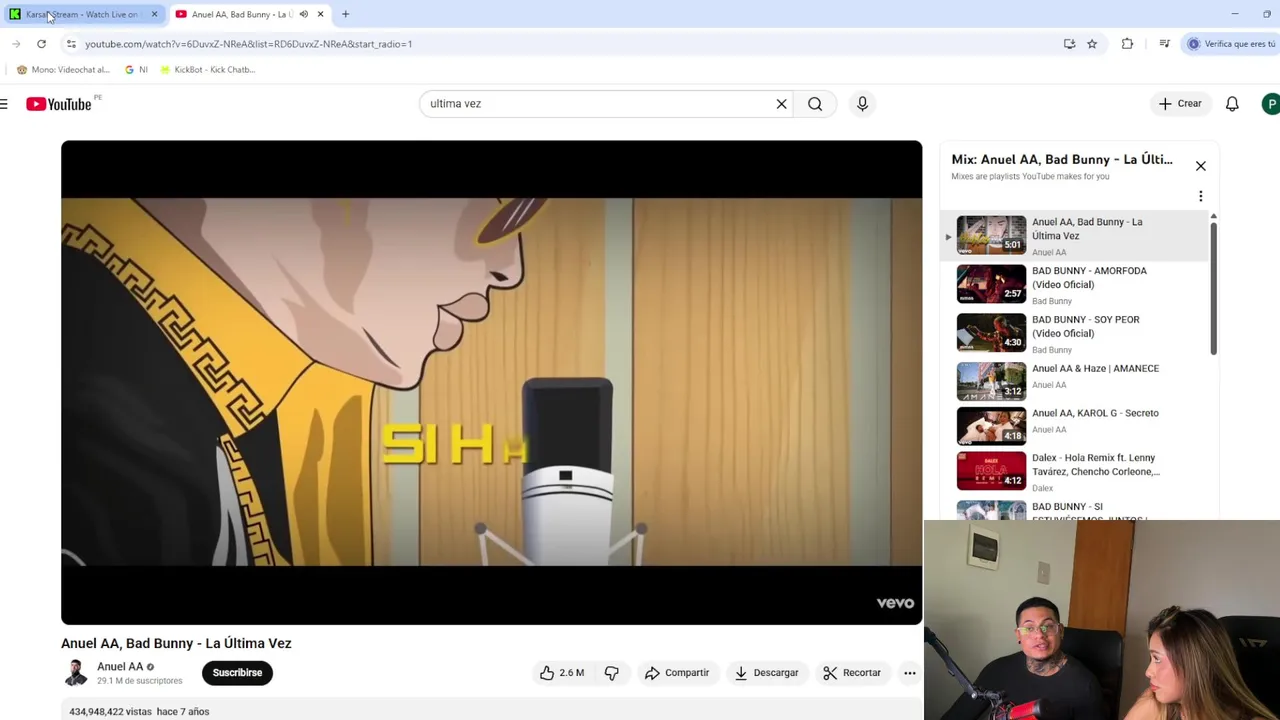Image resolution: width=1280 pixels, height=720 pixels.
Task: Minimize the browser window
Action: click(x=1234, y=14)
